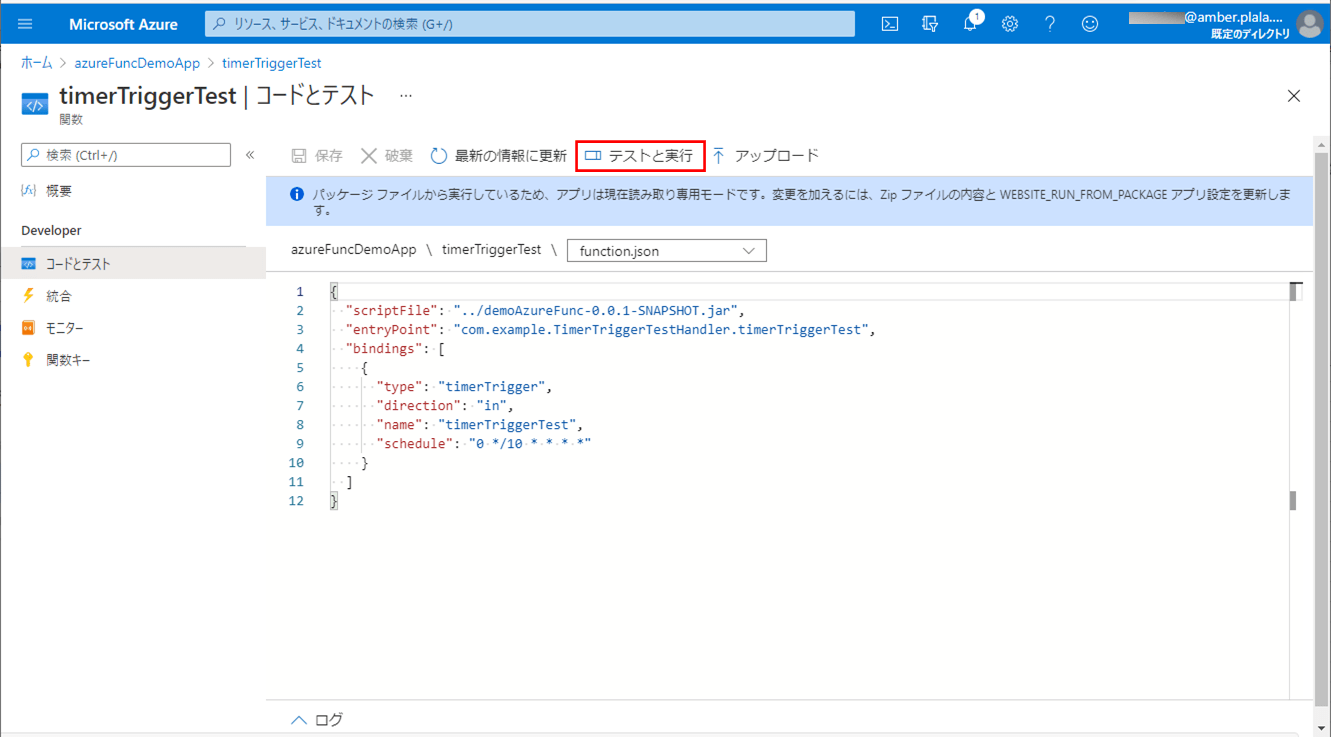Click the アップロード button
1331x737 pixels.
point(765,156)
